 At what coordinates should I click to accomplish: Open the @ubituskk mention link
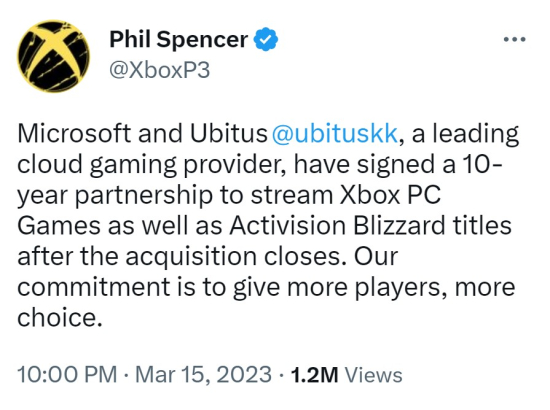[335, 134]
